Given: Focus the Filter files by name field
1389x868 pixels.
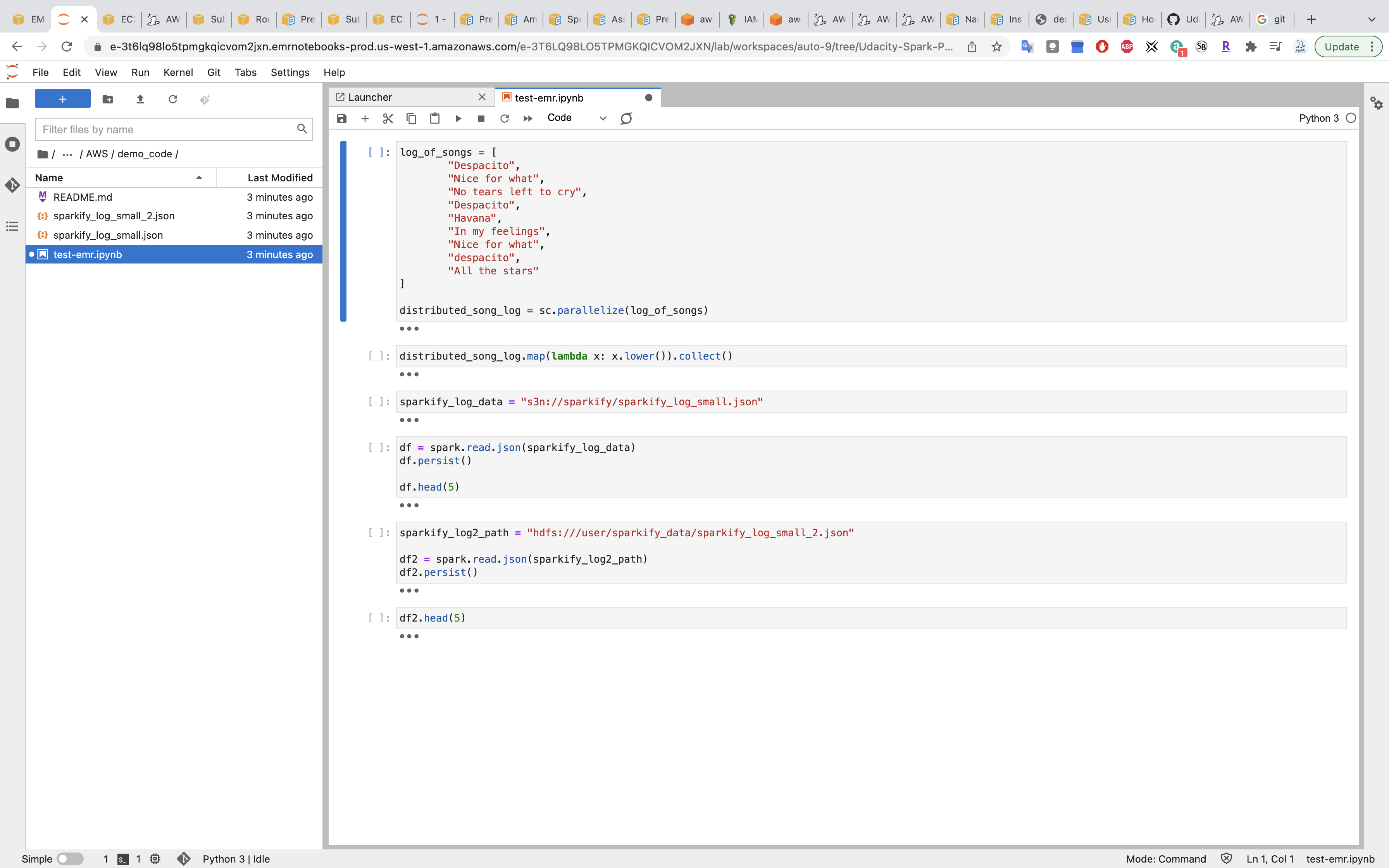Looking at the screenshot, I should (x=166, y=130).
